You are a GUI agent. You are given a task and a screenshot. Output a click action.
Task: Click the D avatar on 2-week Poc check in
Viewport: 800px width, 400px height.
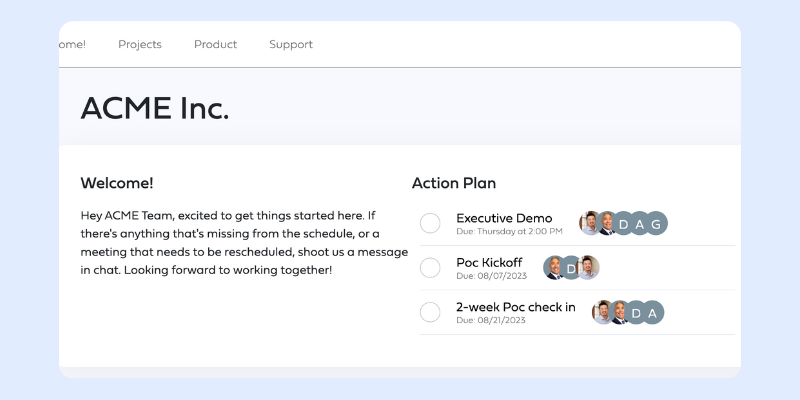pos(636,312)
